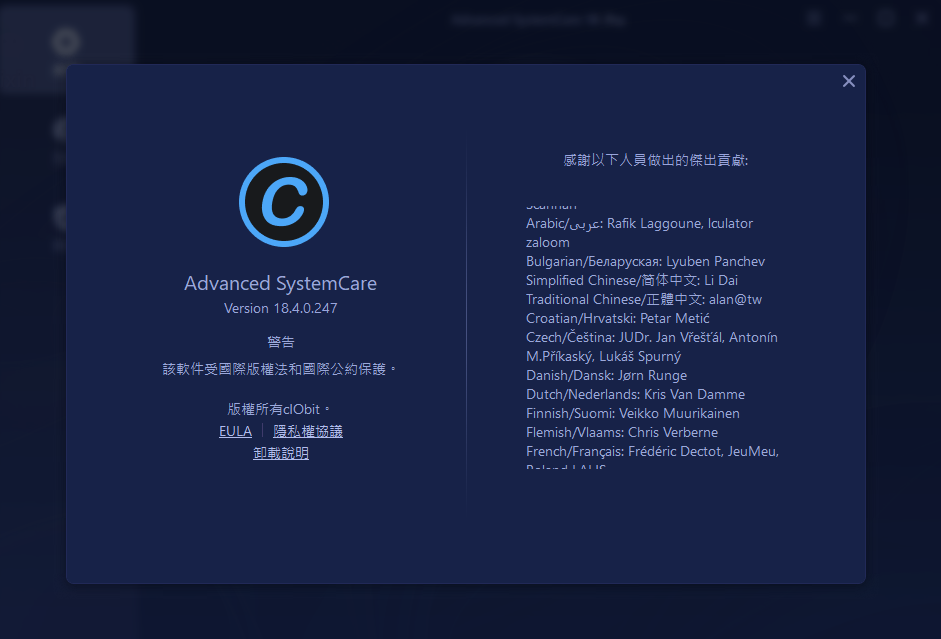Select the Croatian Petar Metić credit line
Image resolution: width=941 pixels, height=639 pixels.
point(617,318)
